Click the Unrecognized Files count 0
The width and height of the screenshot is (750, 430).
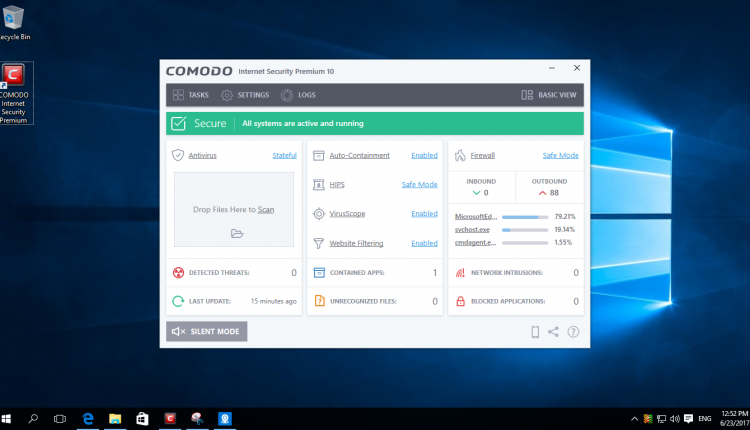point(435,301)
